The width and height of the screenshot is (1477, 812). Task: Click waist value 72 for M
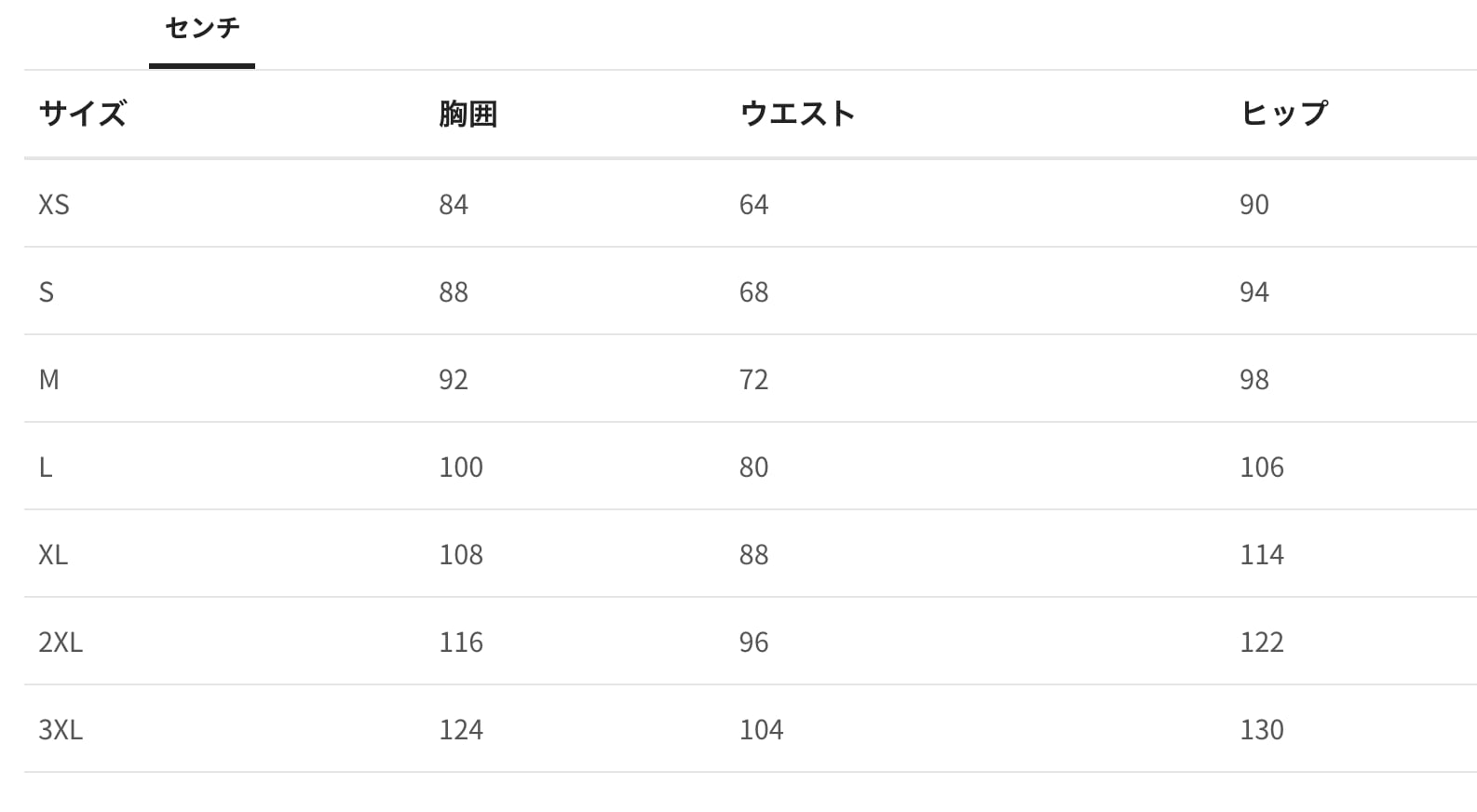point(753,380)
